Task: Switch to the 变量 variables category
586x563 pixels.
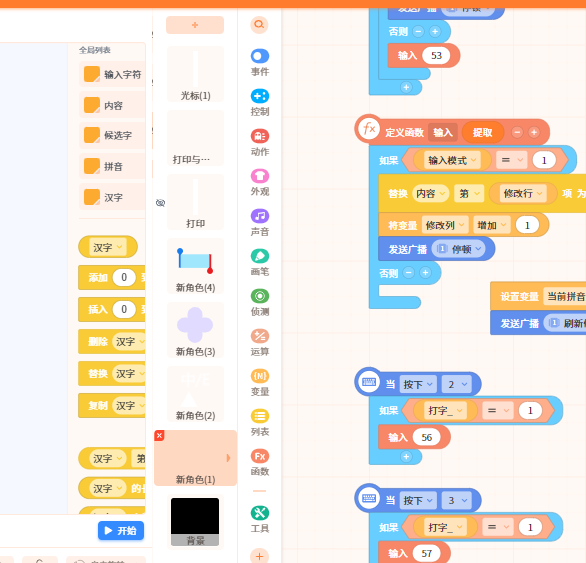Action: click(260, 383)
